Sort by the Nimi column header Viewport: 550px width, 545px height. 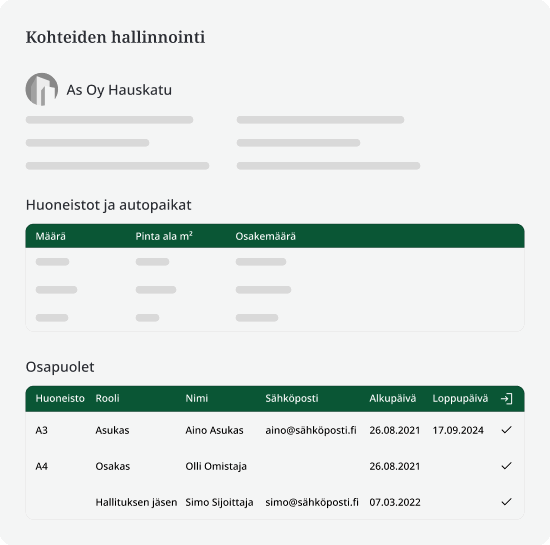pos(197,398)
